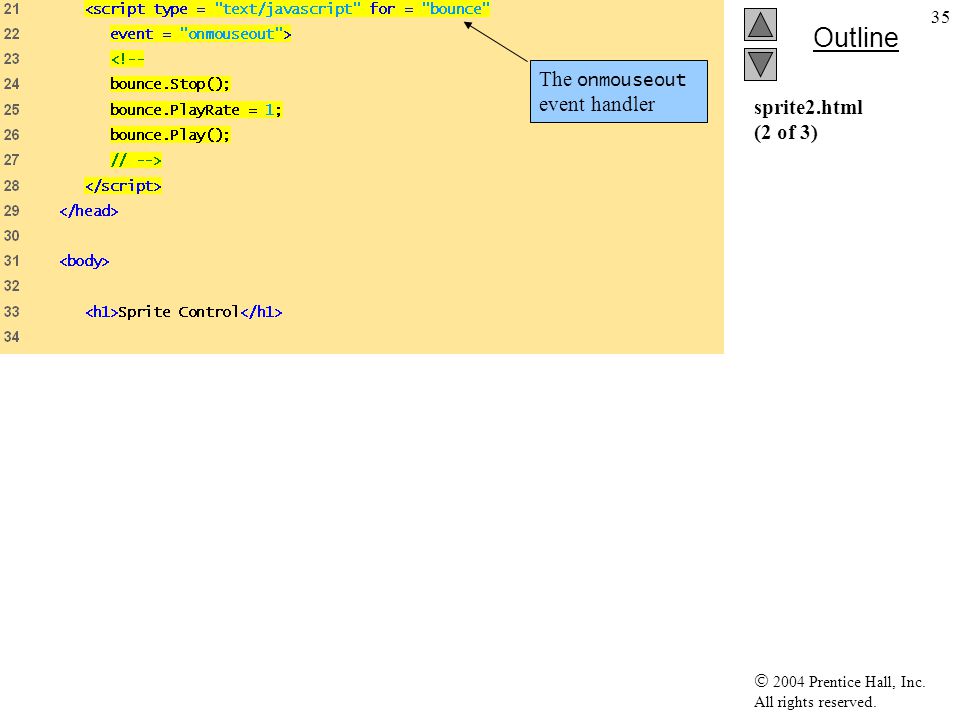Image resolution: width=960 pixels, height=720 pixels.
Task: Click line number 34
Action: pyautogui.click(x=12, y=337)
